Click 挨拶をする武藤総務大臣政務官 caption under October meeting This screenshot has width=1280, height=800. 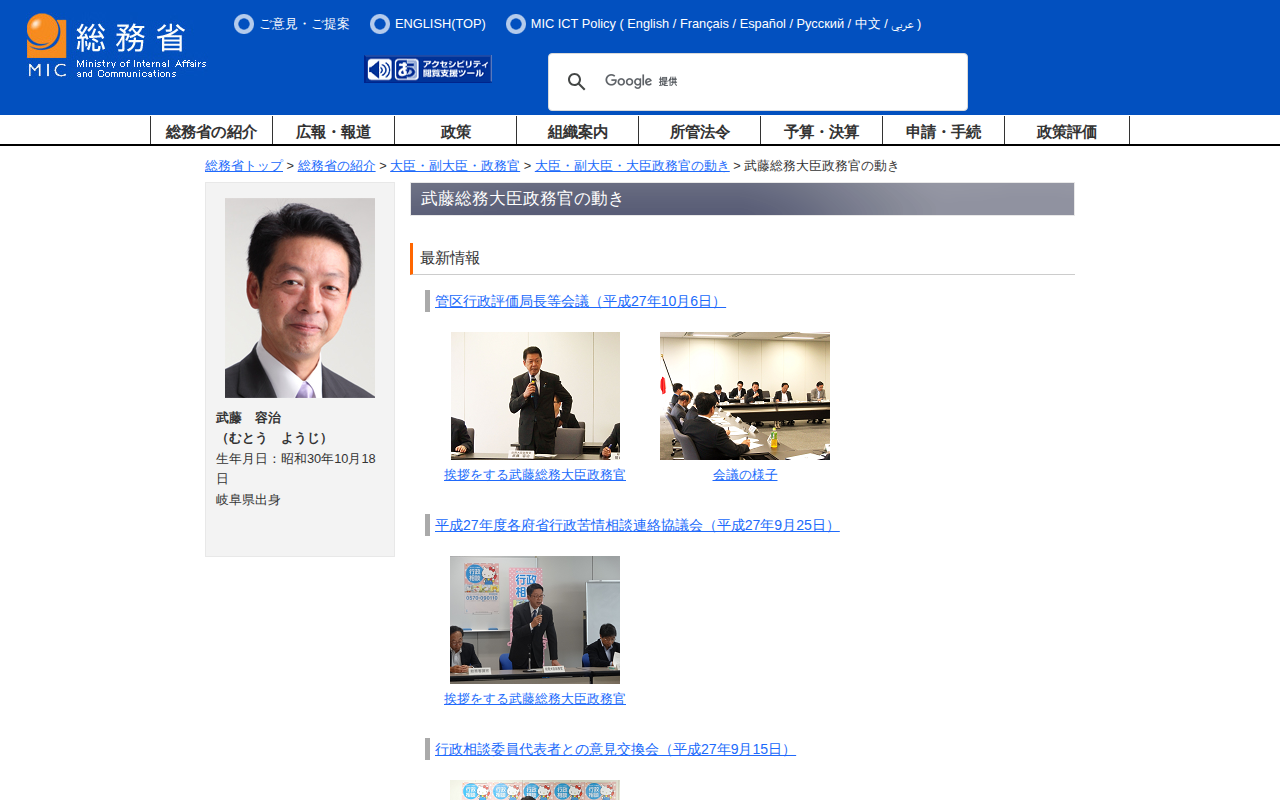(x=535, y=475)
